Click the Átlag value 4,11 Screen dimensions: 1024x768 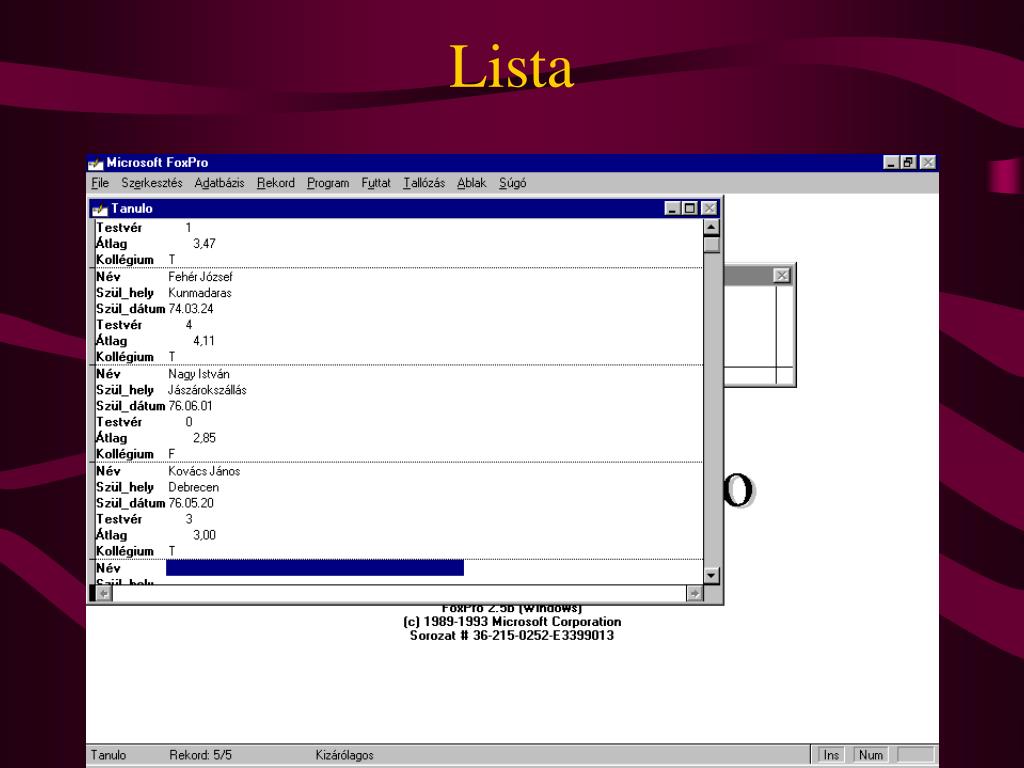204,341
